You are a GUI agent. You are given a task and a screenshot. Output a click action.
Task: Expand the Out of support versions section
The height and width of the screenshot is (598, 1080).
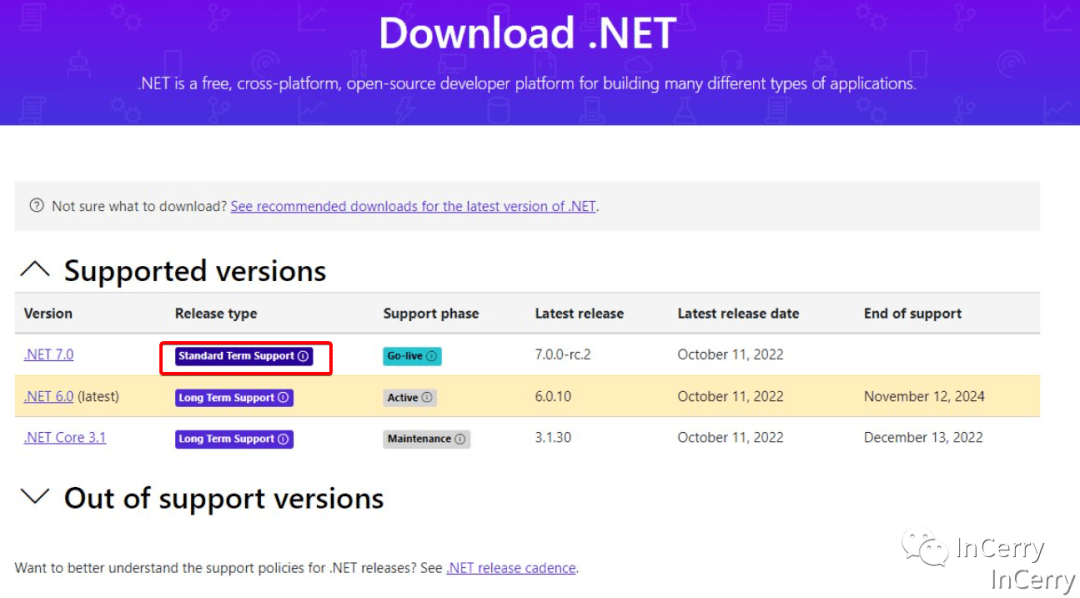tap(35, 497)
